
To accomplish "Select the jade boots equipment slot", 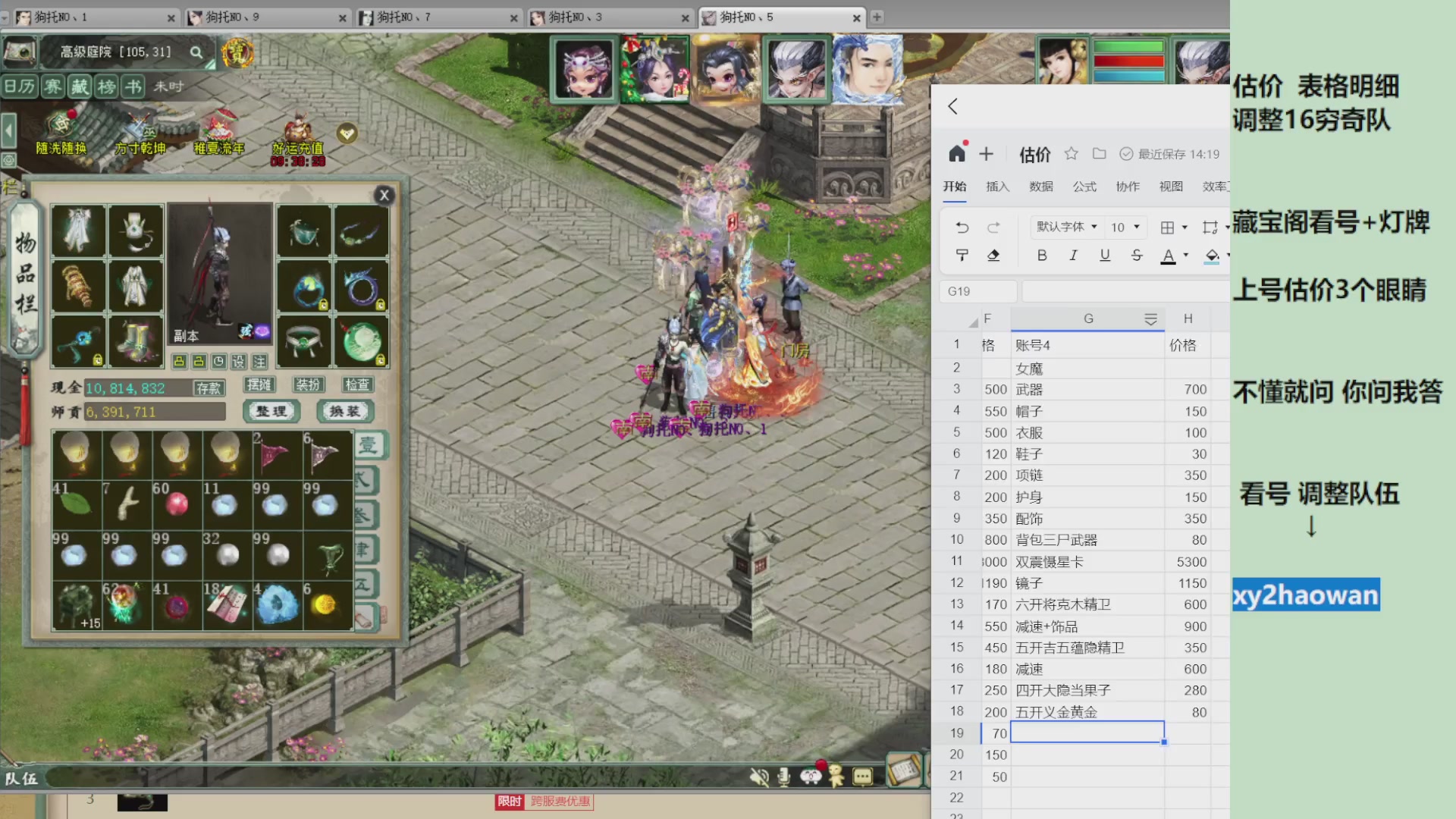I will pyautogui.click(x=136, y=342).
